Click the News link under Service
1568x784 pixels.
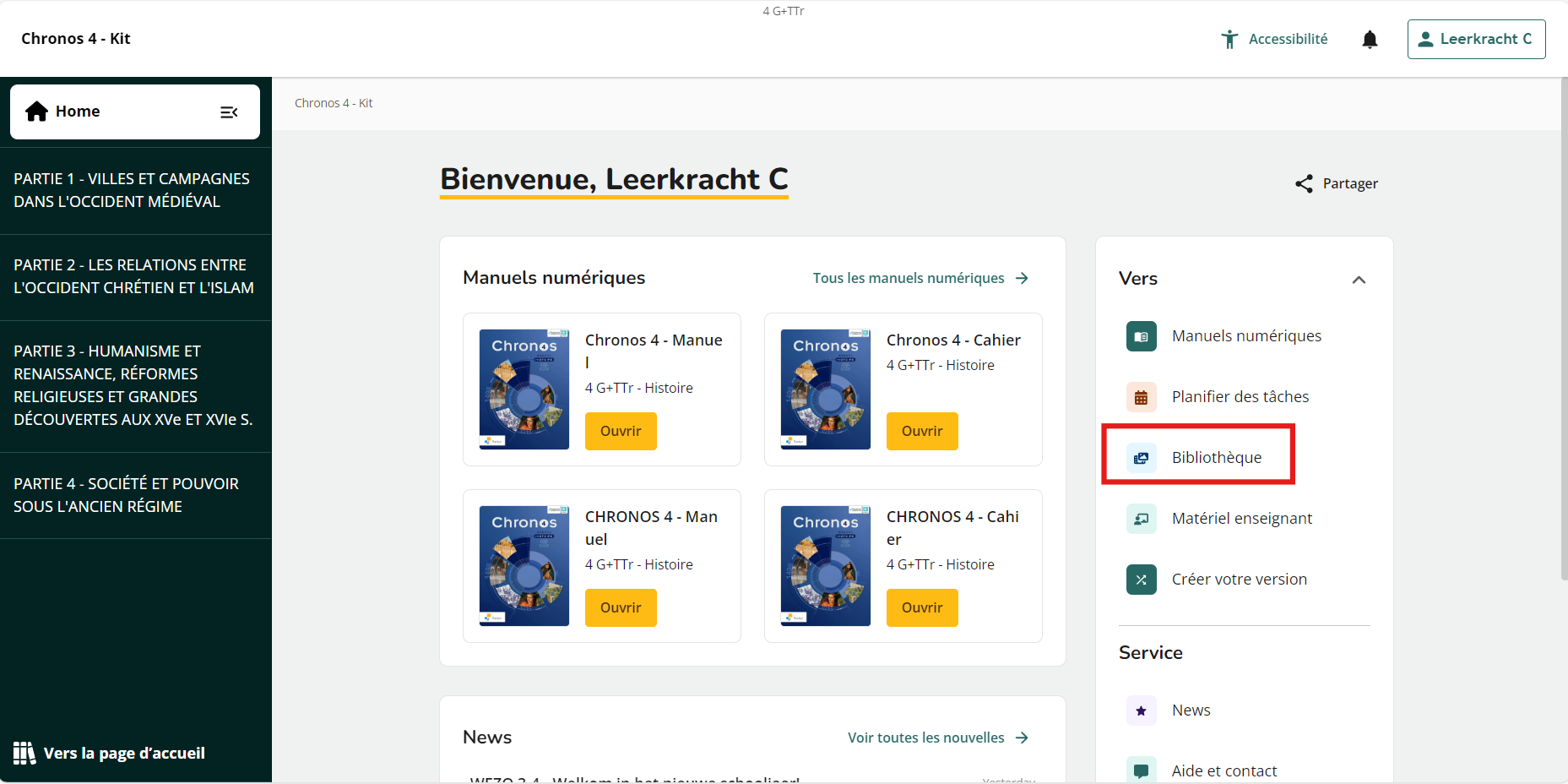pos(1191,710)
